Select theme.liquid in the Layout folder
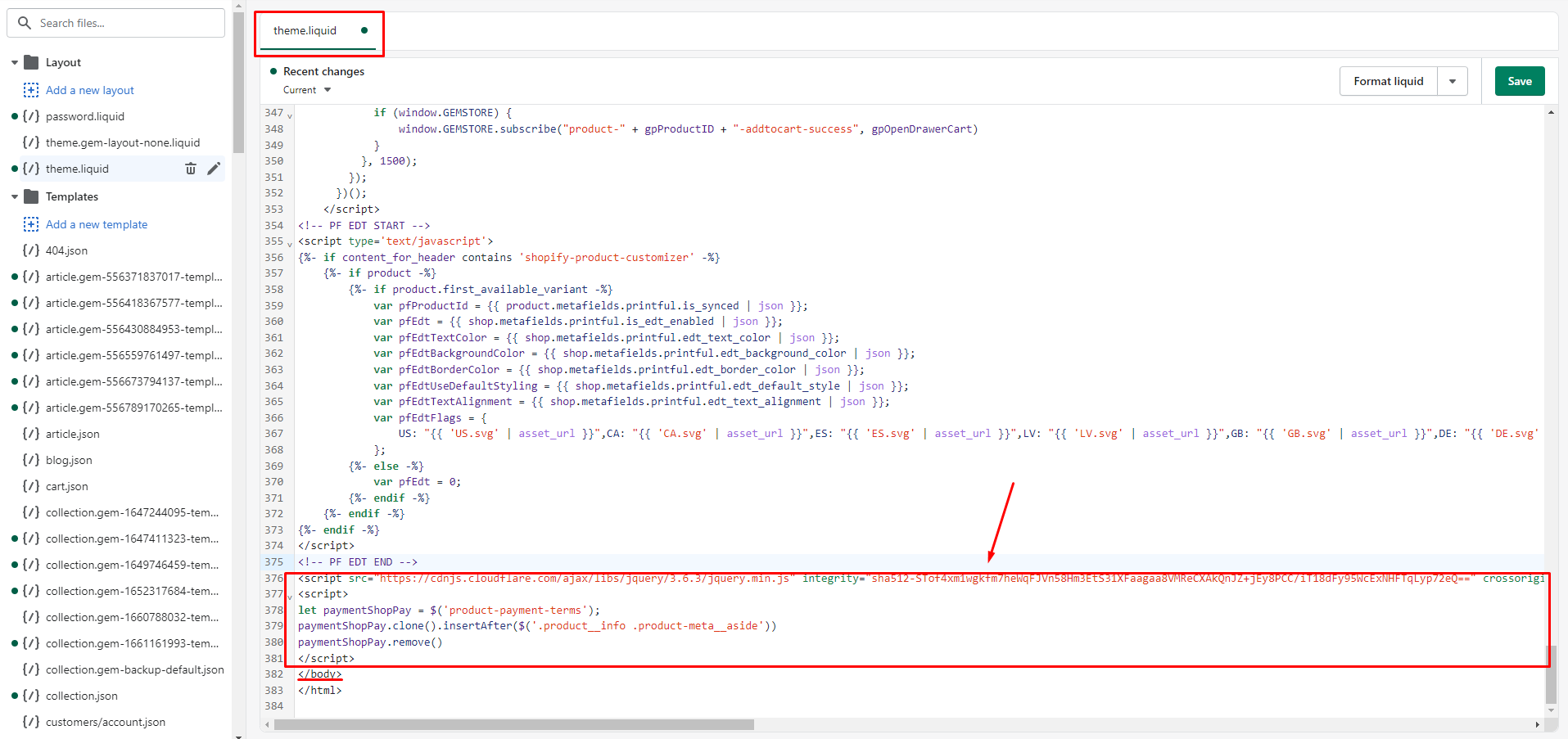 77,169
